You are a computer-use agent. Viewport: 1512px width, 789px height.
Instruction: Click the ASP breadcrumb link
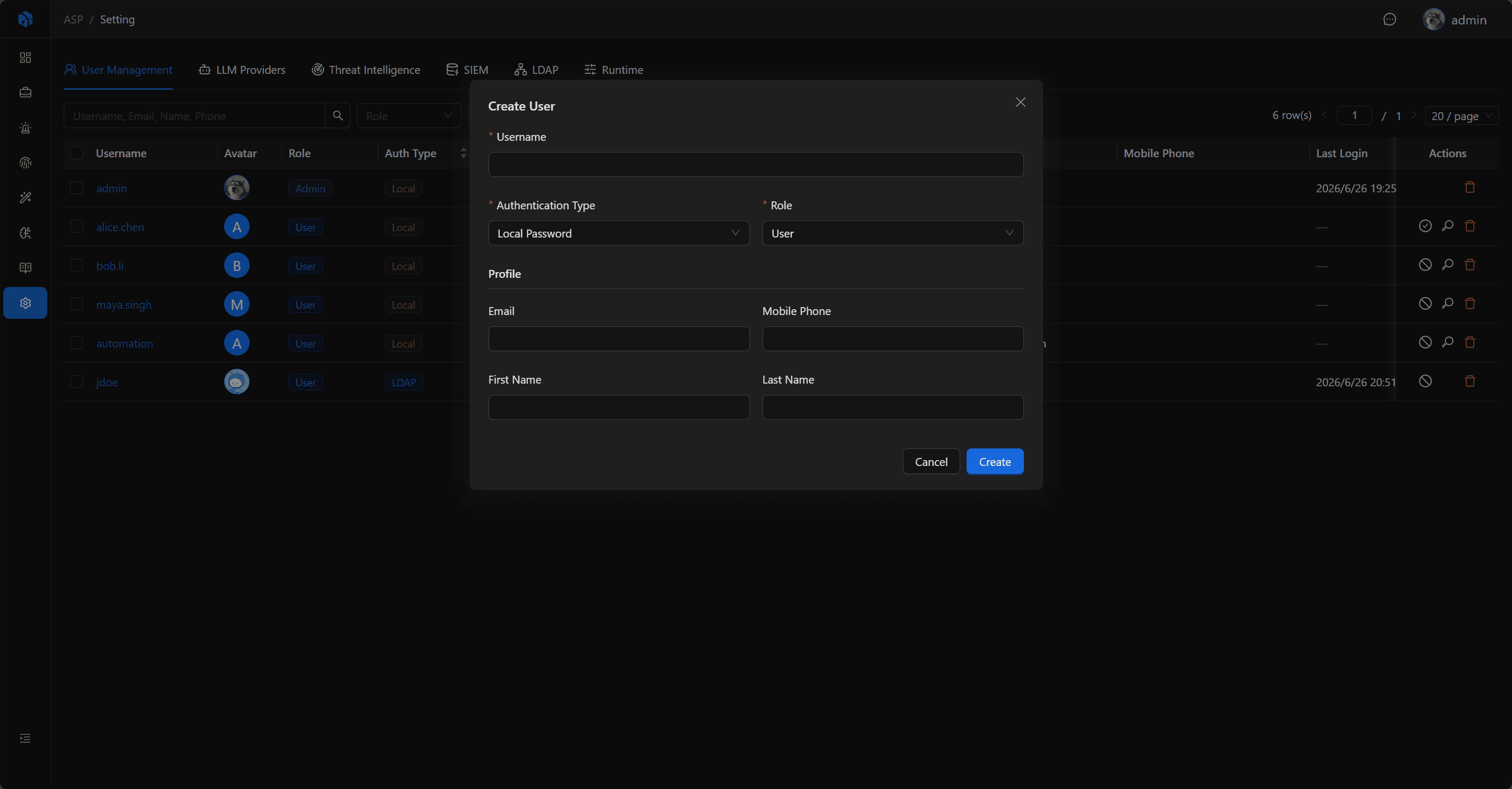click(x=73, y=19)
